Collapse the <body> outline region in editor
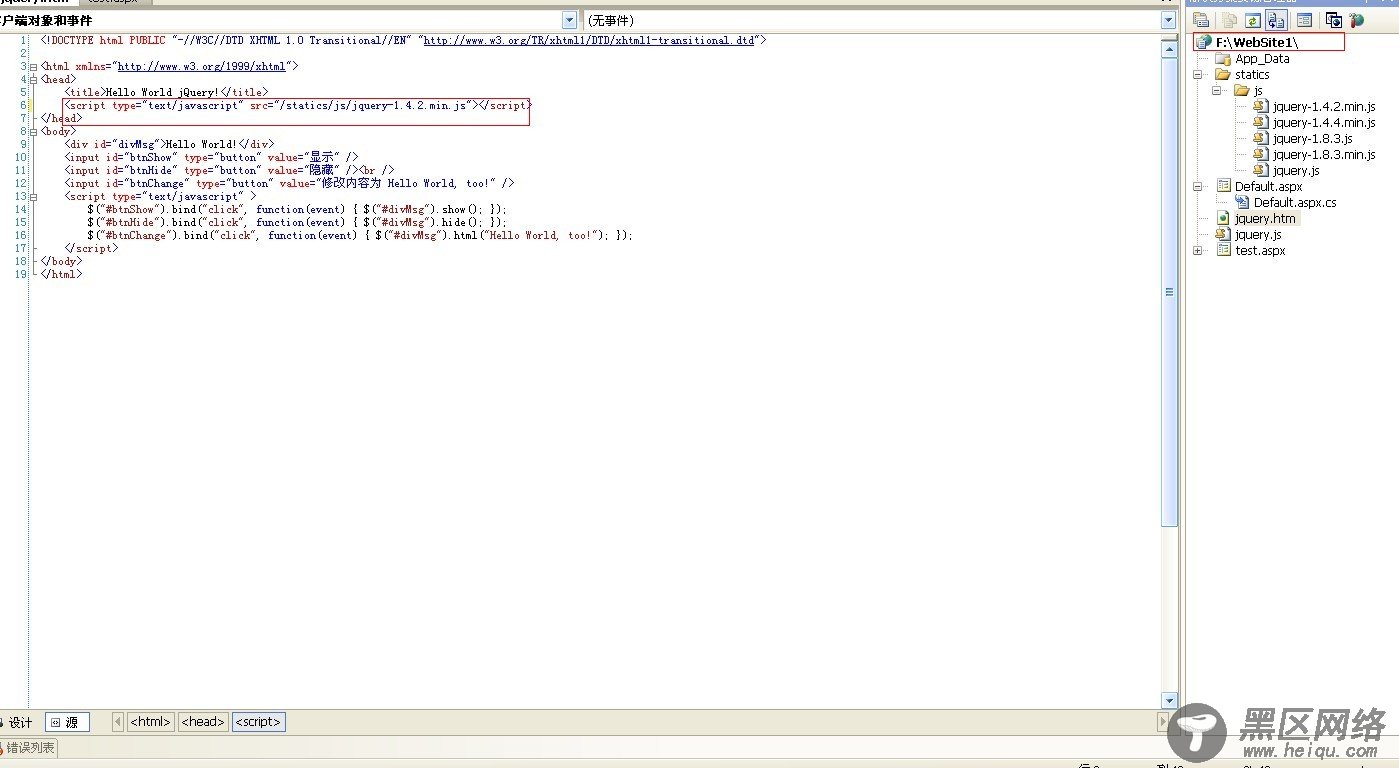 coord(35,131)
